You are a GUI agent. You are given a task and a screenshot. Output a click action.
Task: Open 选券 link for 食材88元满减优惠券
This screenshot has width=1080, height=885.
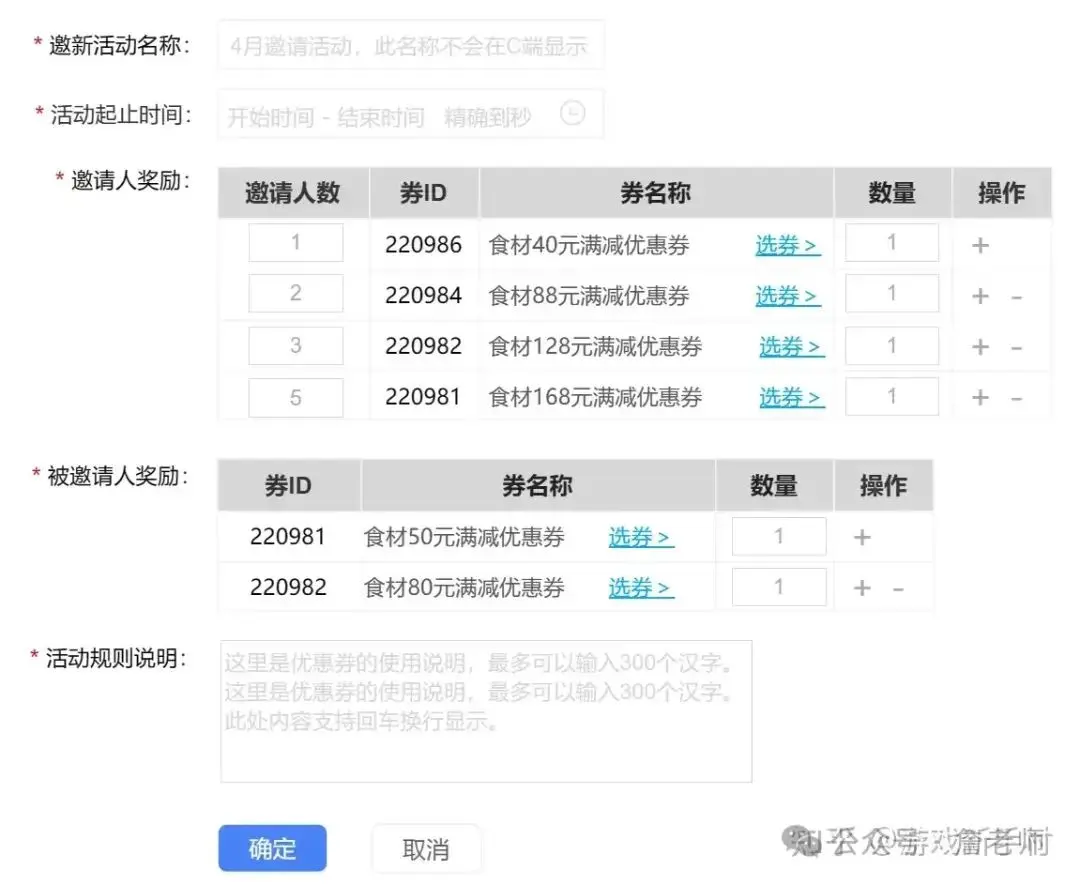pos(787,296)
